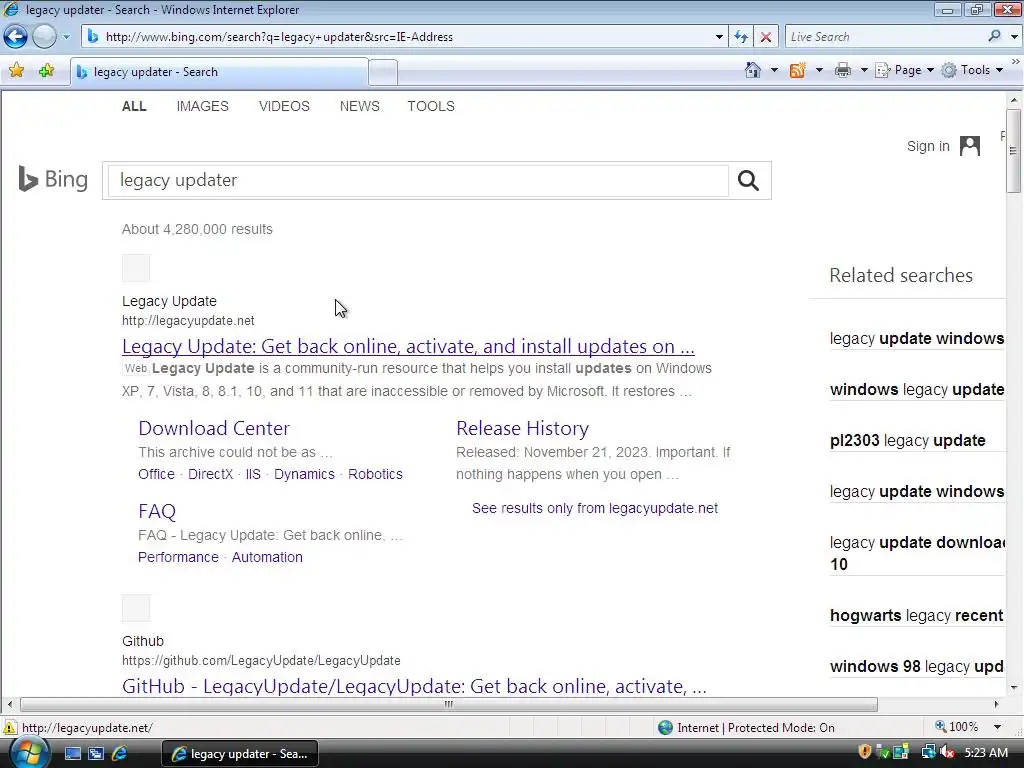Click Switch between windows quick launch icon
The height and width of the screenshot is (768, 1024).
tap(96, 754)
